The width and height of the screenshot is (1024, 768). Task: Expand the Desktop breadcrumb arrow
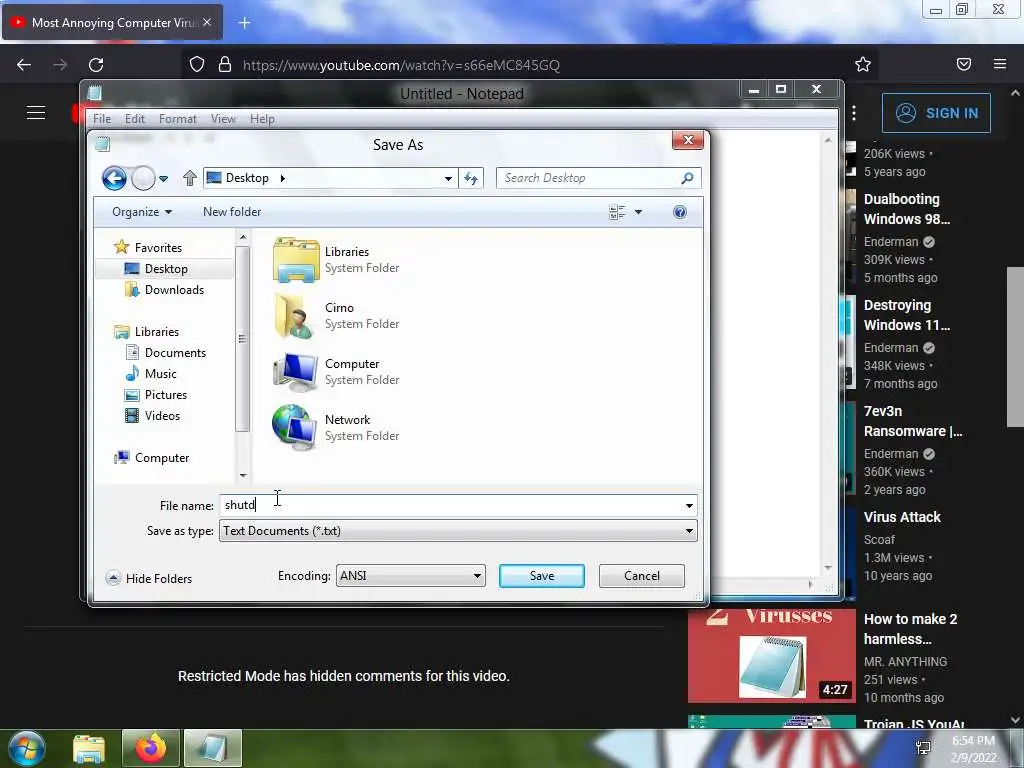pyautogui.click(x=282, y=178)
